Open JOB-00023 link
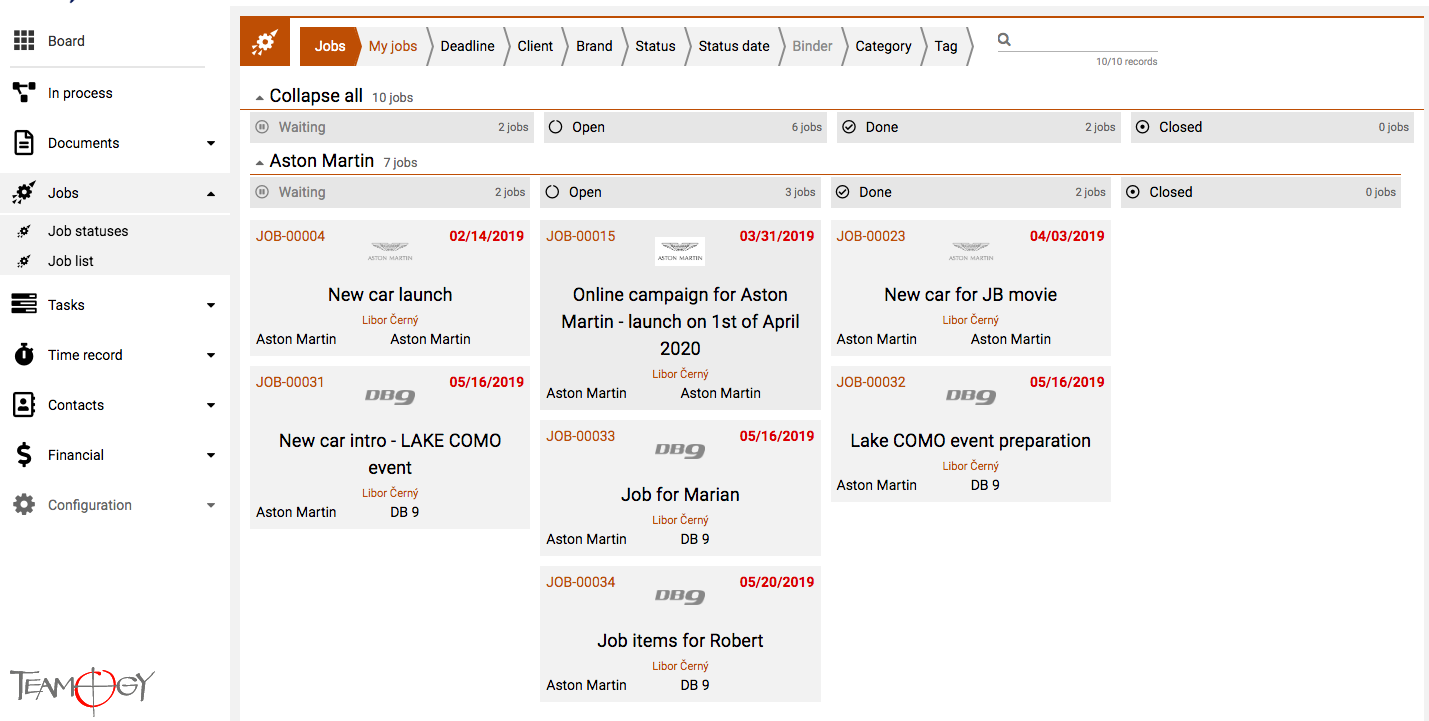Image resolution: width=1429 pixels, height=721 pixels. [871, 236]
